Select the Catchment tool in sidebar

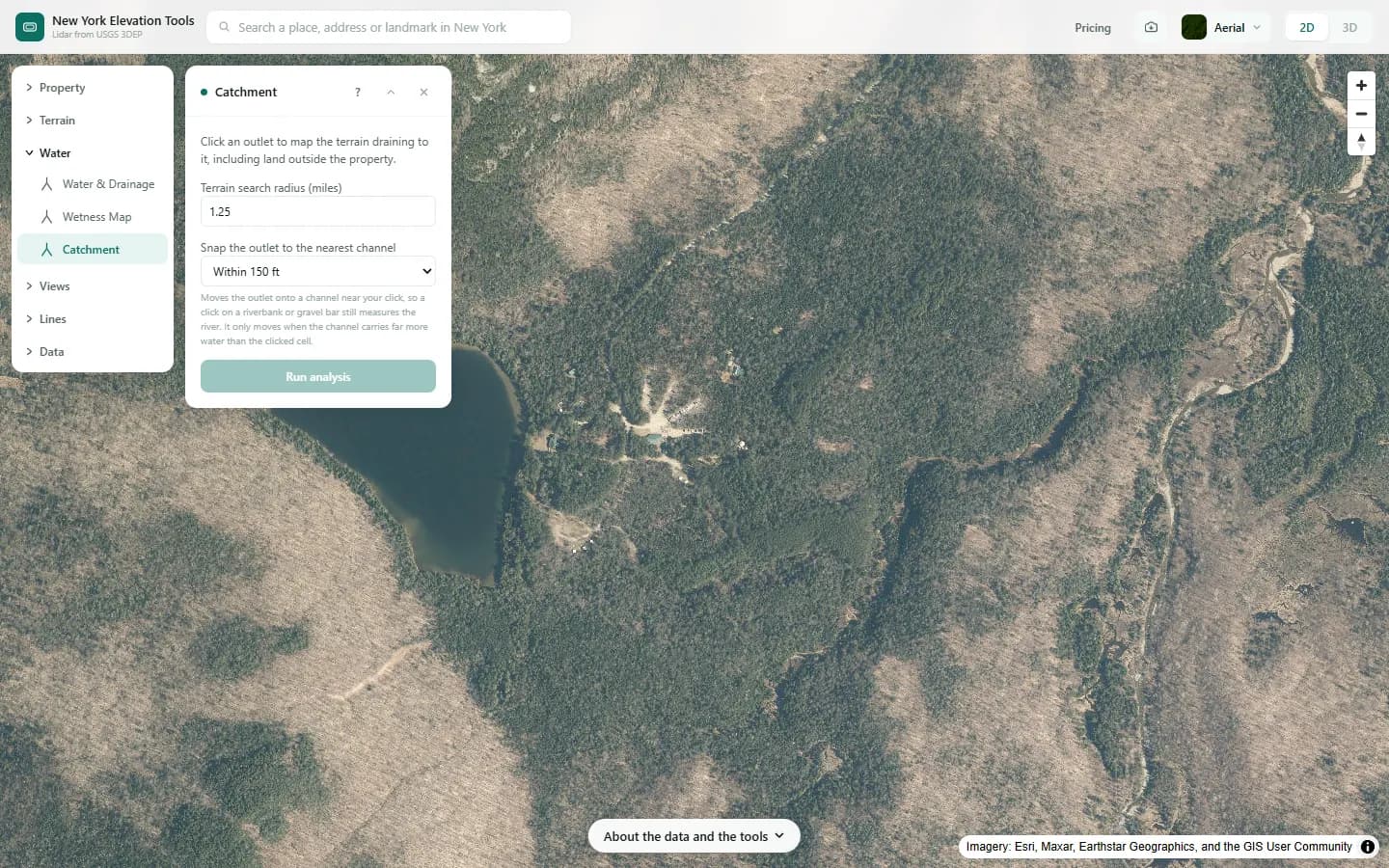pyautogui.click(x=93, y=250)
